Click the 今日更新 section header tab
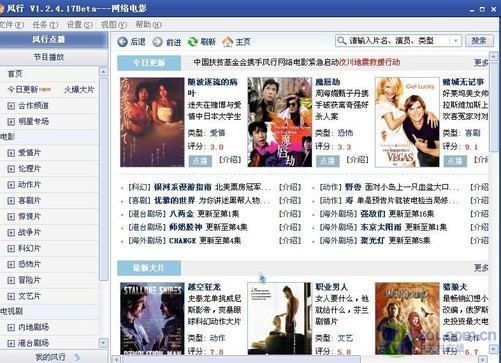Screen dimensions: 501x363 149,63
